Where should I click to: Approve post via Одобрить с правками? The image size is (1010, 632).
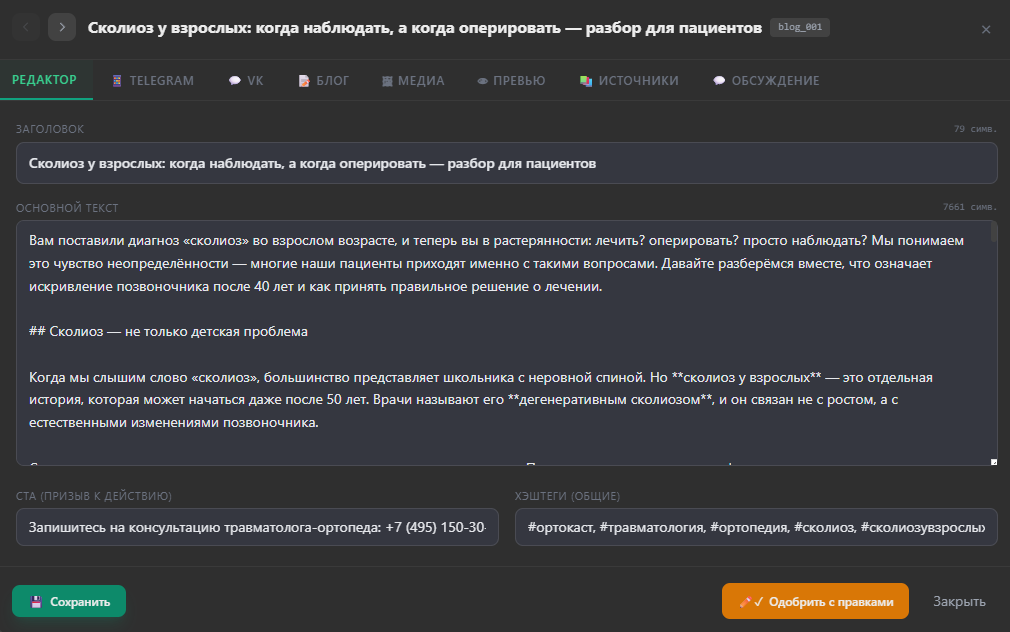click(815, 601)
